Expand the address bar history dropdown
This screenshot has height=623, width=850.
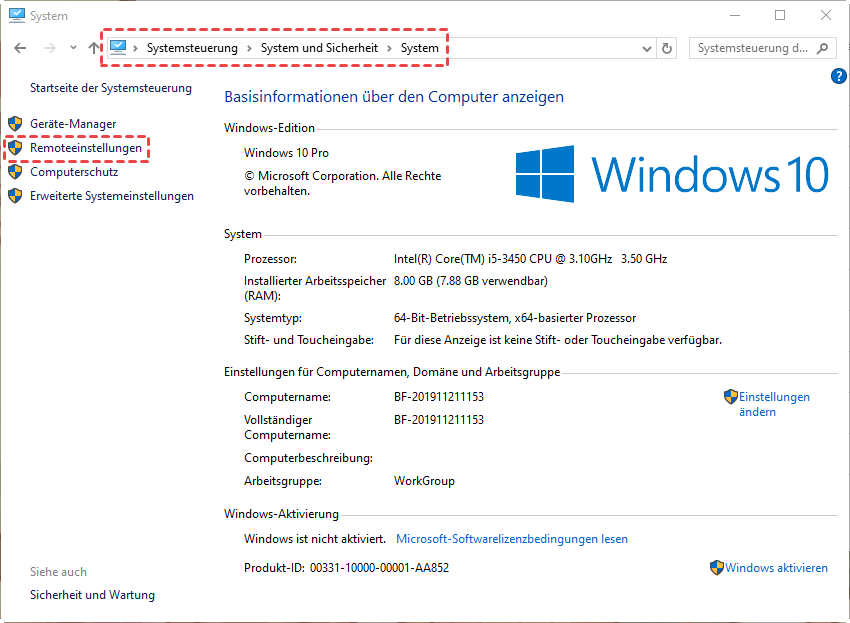645,48
